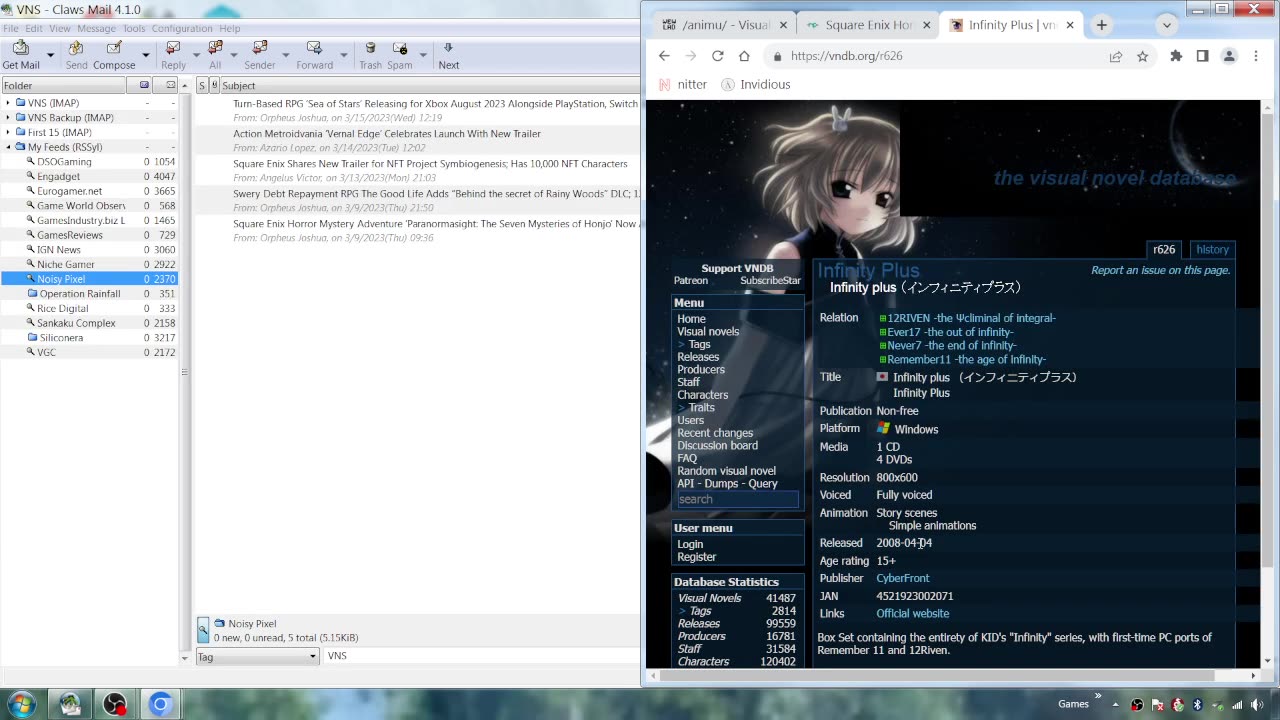The width and height of the screenshot is (1280, 720).
Task: Open the Message menu in Claws Mail
Action: (x=97, y=28)
